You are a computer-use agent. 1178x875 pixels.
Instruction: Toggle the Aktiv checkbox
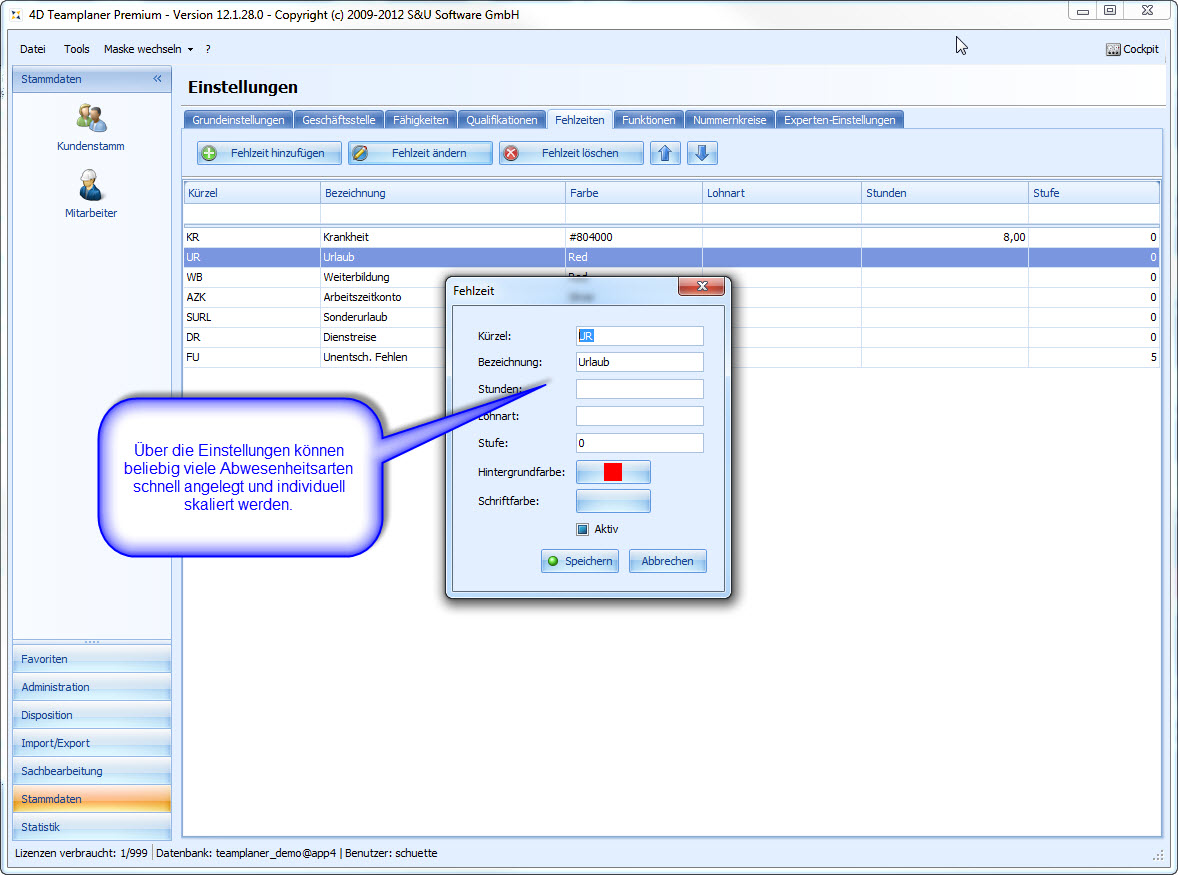583,529
